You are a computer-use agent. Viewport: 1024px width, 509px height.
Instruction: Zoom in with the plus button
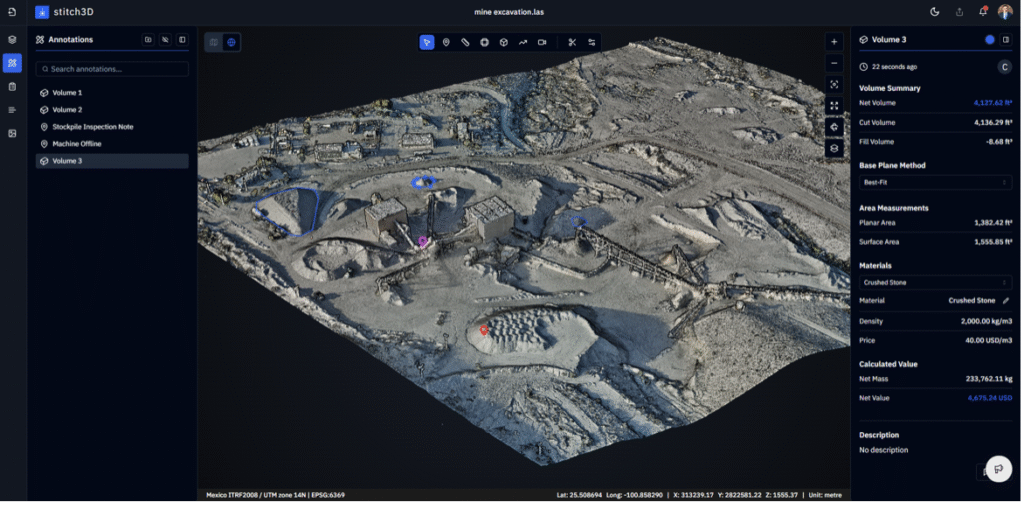[x=834, y=42]
